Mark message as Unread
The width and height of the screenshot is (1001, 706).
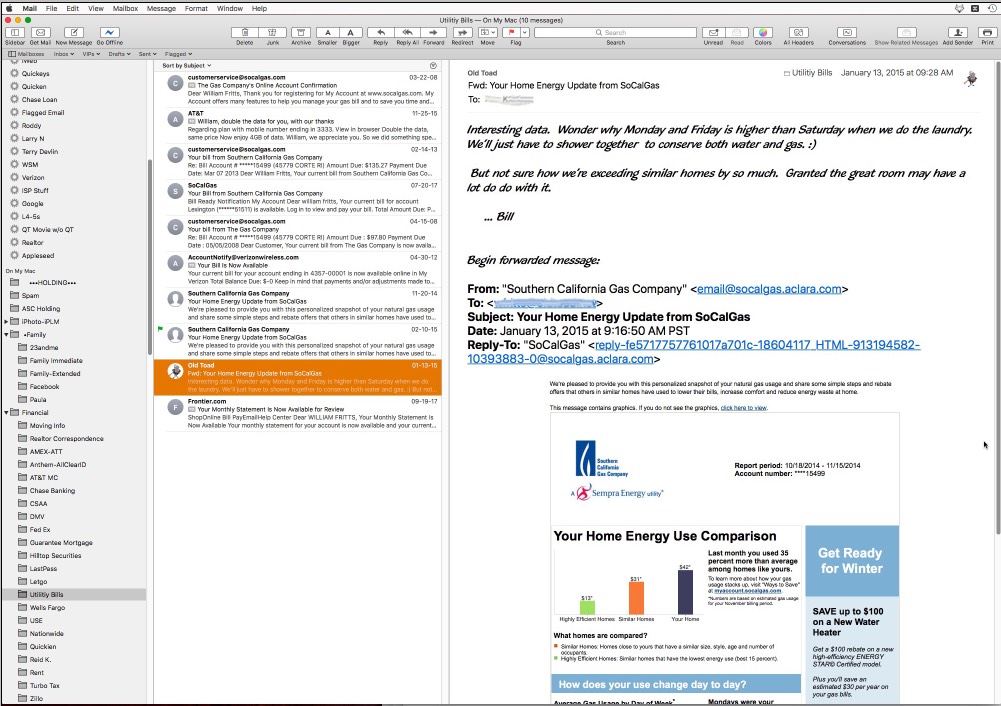point(713,33)
